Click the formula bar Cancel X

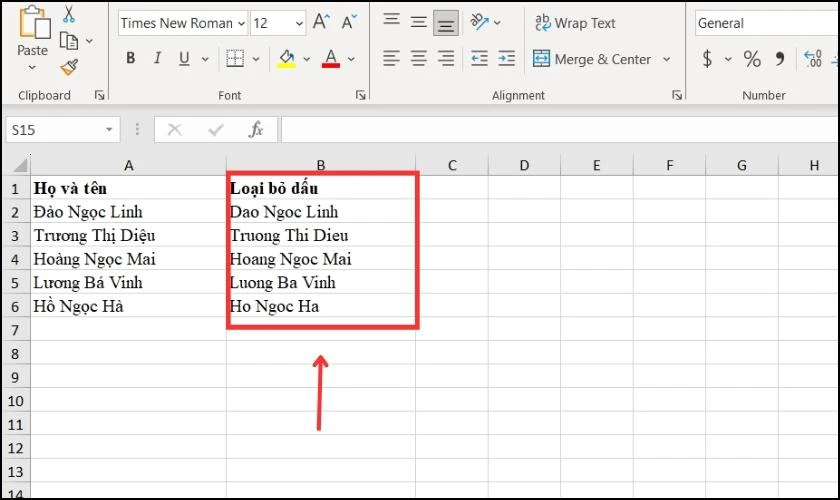tap(175, 130)
